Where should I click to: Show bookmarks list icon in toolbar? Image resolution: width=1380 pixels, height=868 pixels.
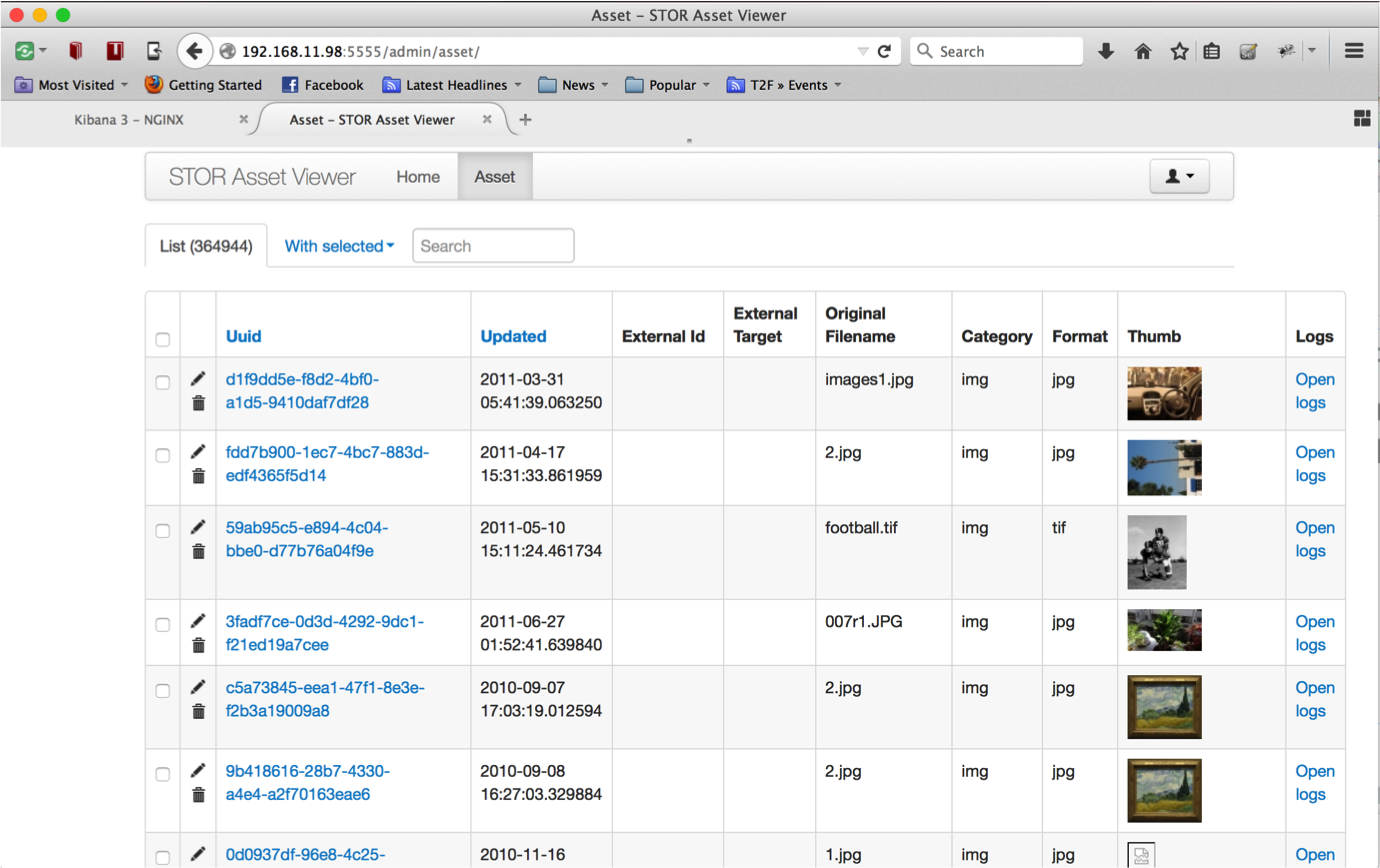click(x=1211, y=51)
